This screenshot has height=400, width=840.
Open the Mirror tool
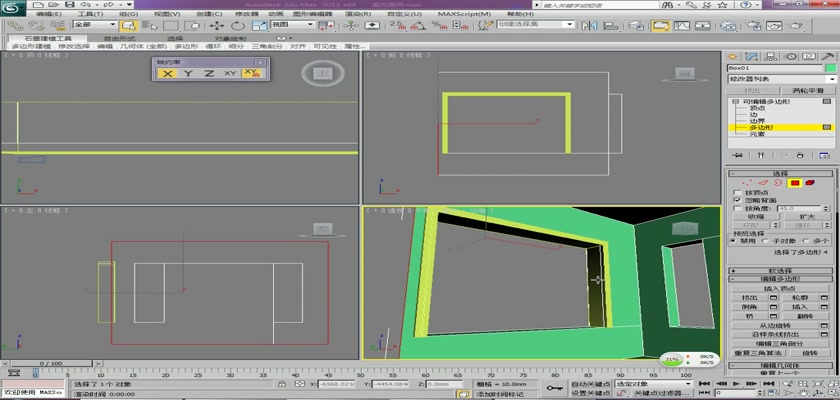589,25
